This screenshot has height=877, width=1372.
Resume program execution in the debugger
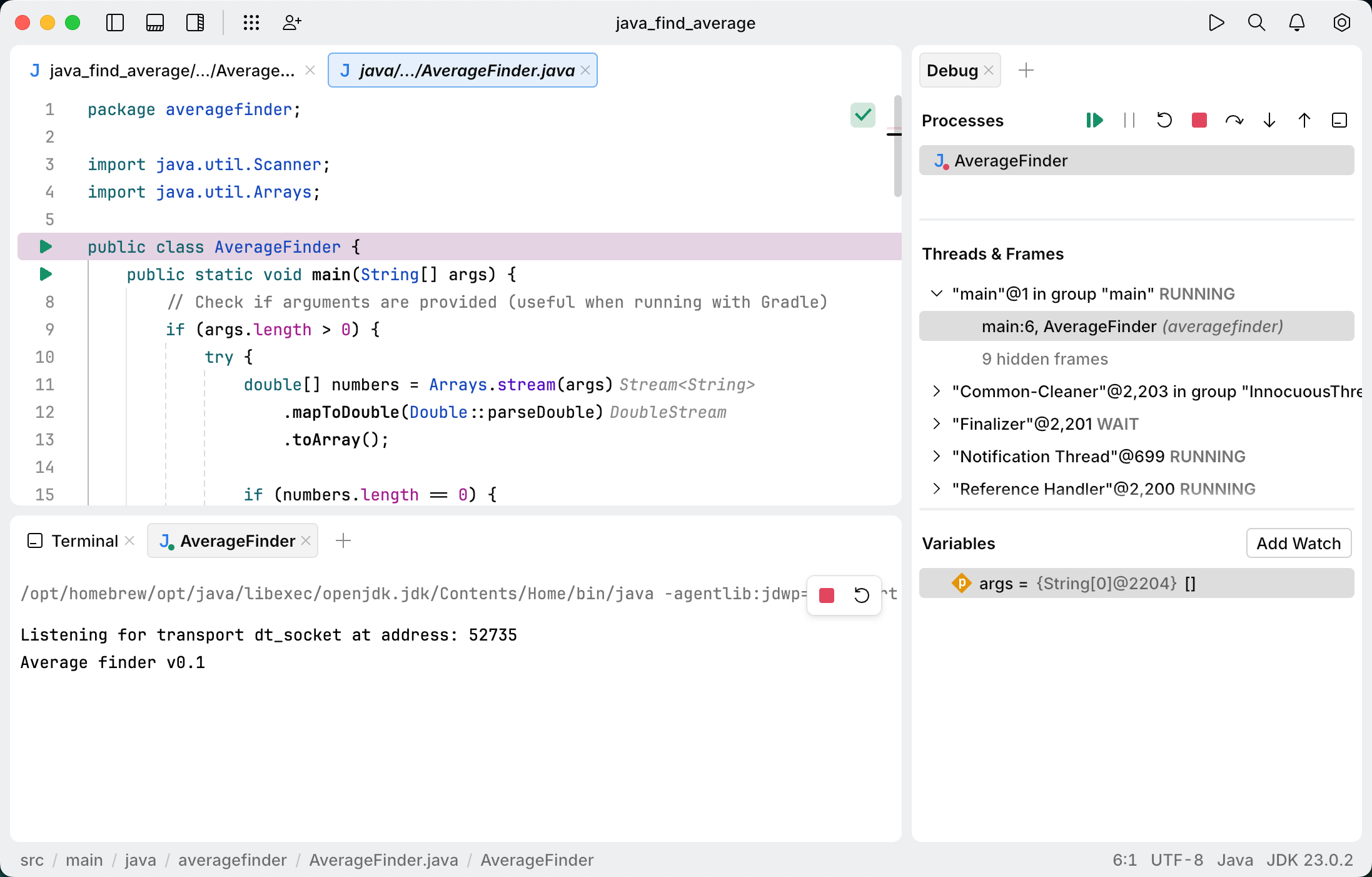(x=1094, y=120)
